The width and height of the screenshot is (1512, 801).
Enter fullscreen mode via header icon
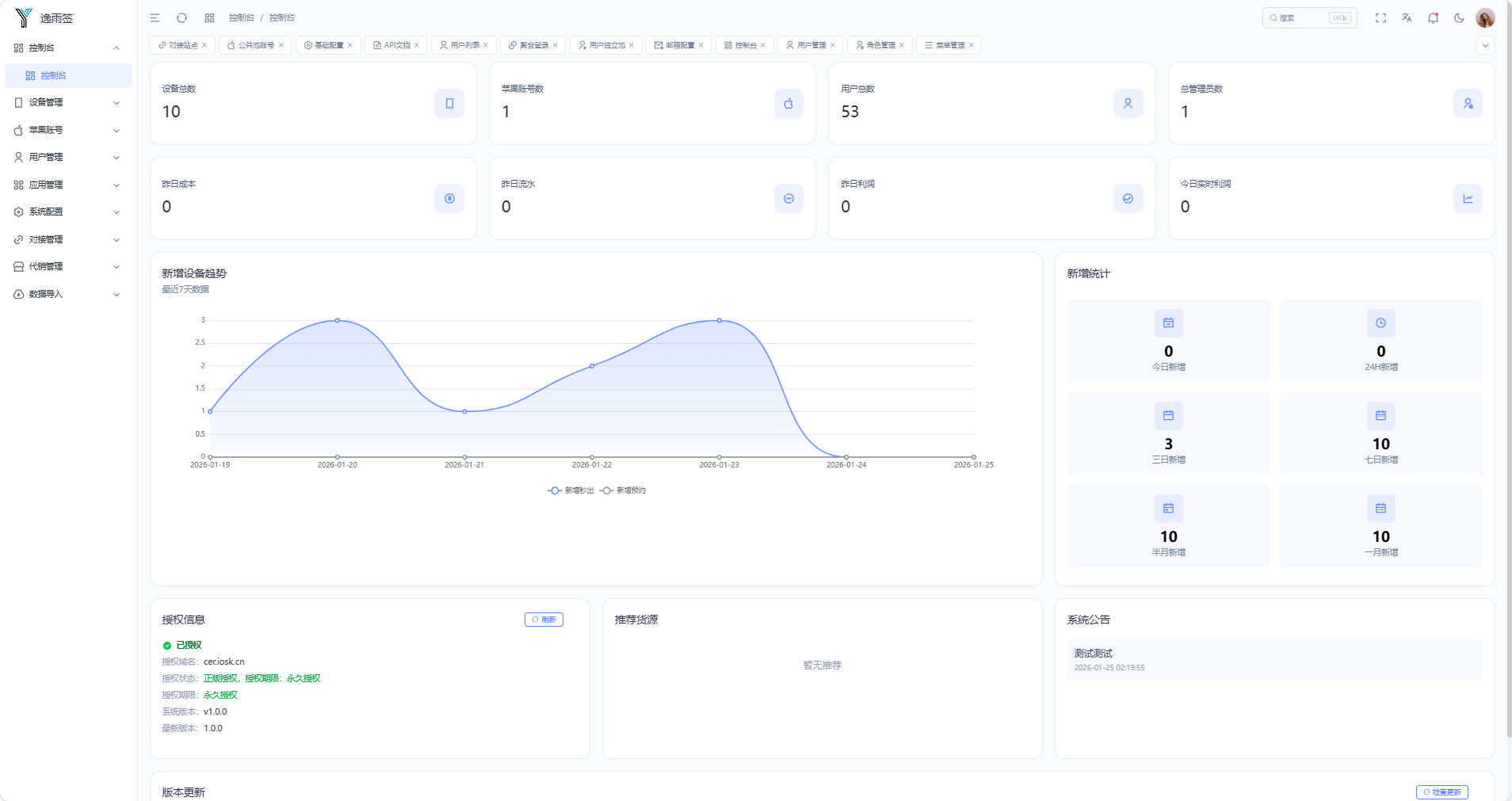click(x=1380, y=17)
